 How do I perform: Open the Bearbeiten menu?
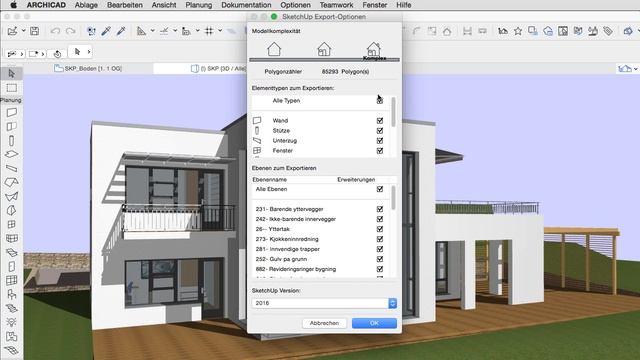(124, 5)
